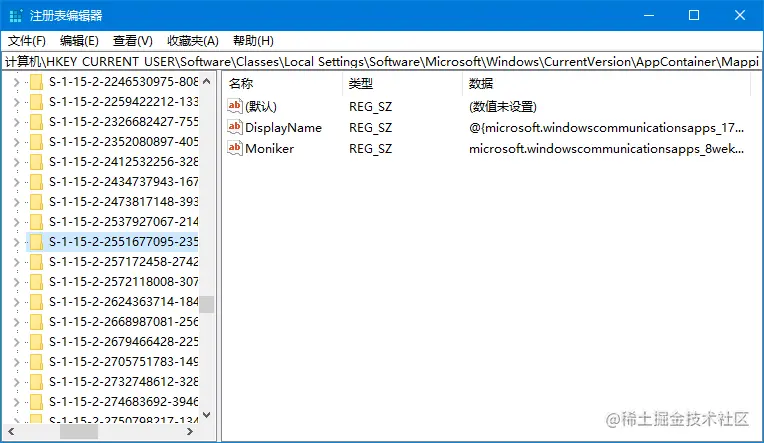Click the @{microsoft.windowscommunicationsapps_17... data cell
Viewport: 764px width, 443px height.
[606, 128]
